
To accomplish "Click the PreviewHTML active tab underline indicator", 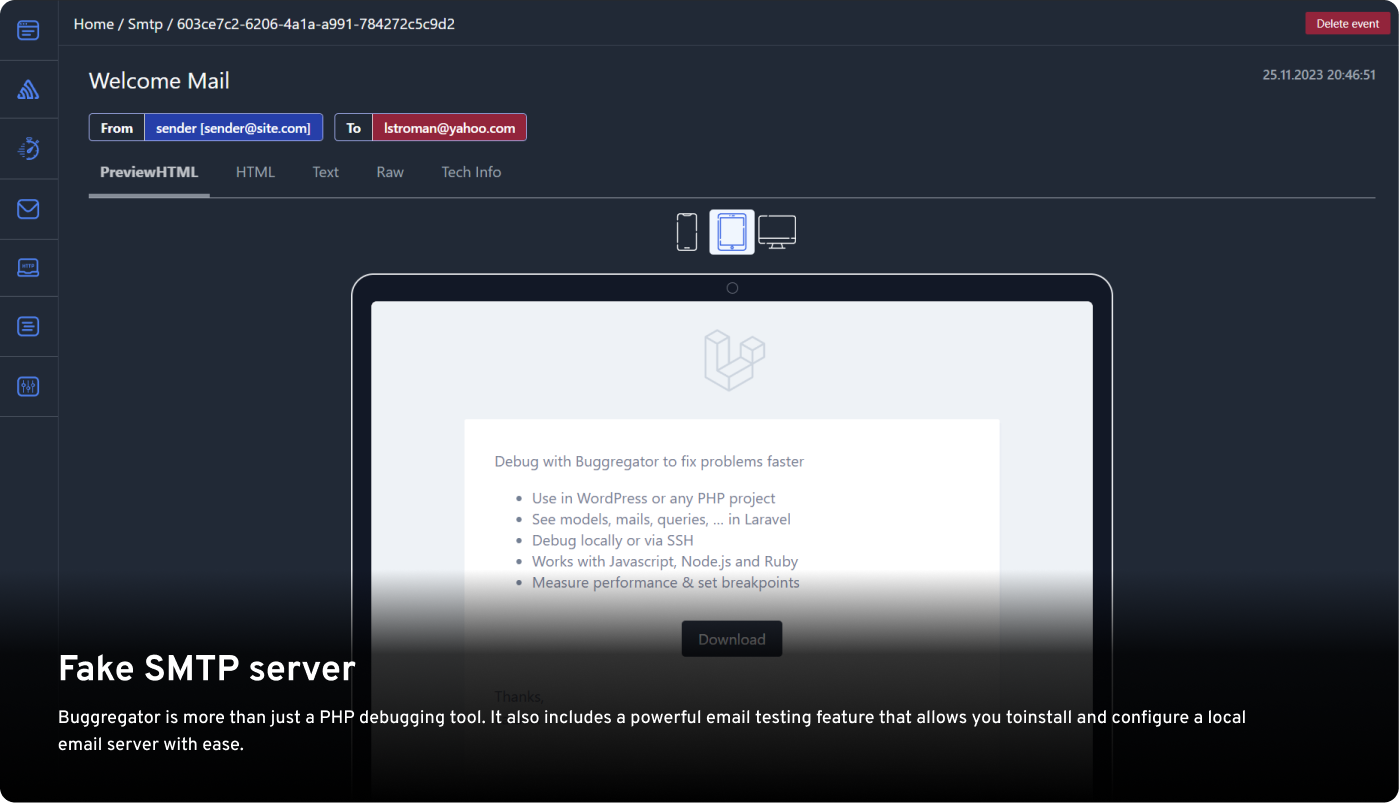I will [x=148, y=197].
